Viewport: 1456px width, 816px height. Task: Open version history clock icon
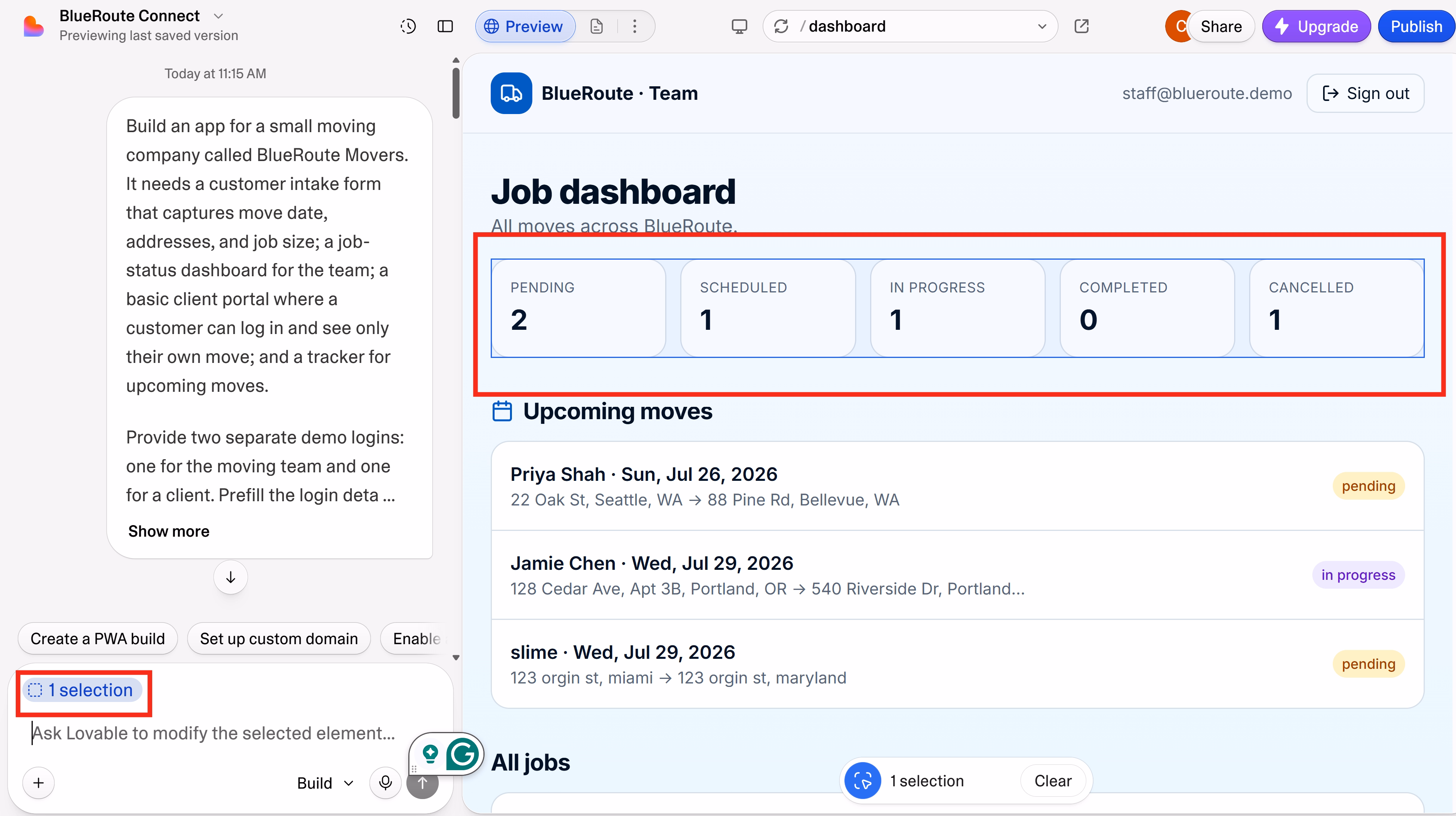click(x=408, y=26)
